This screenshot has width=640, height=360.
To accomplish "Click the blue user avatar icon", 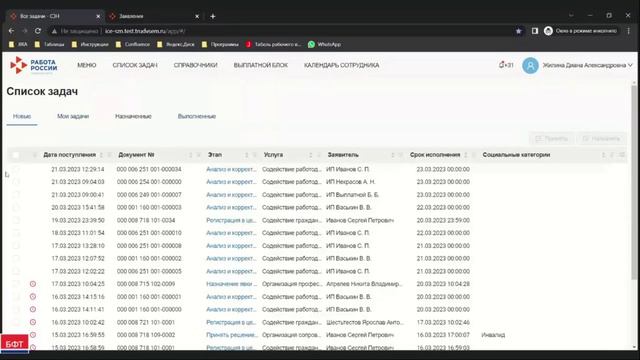I will click(x=530, y=65).
